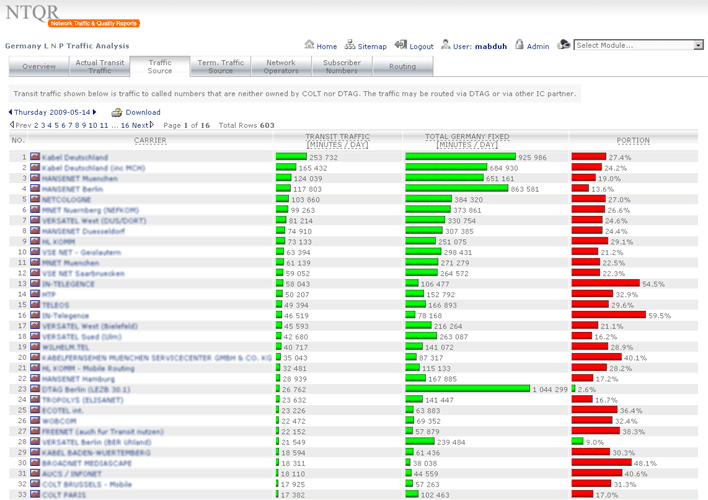Click chart icon next to HL KOMM
708x500 pixels.
tap(35, 242)
